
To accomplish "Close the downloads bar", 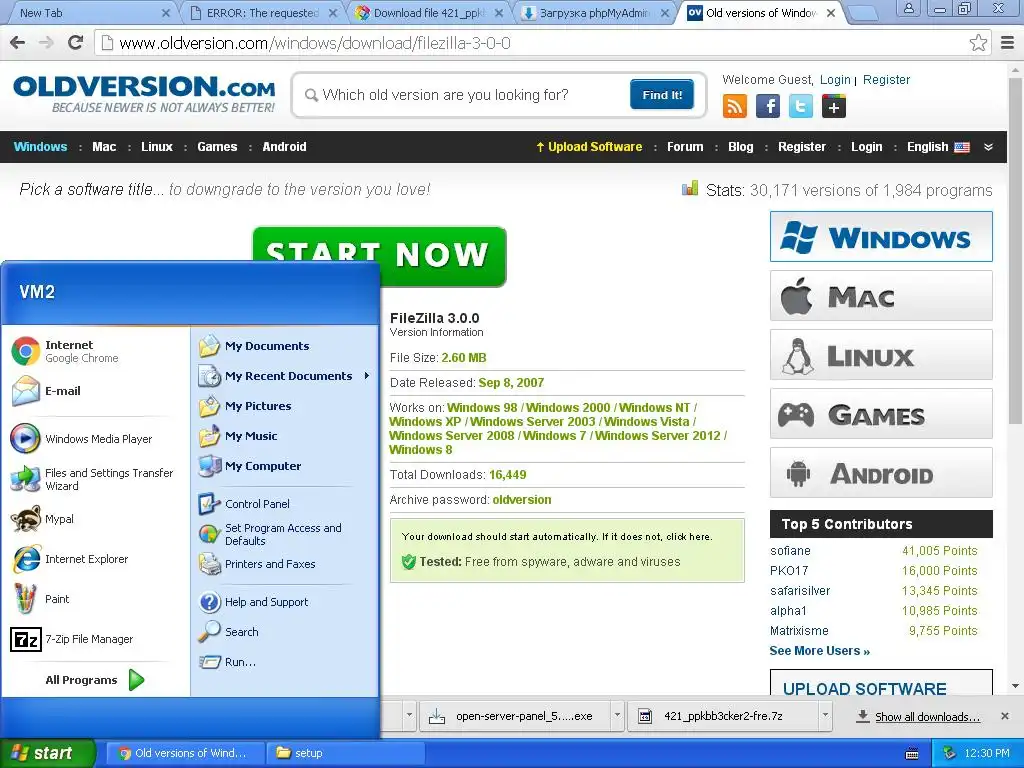I will (x=1005, y=716).
